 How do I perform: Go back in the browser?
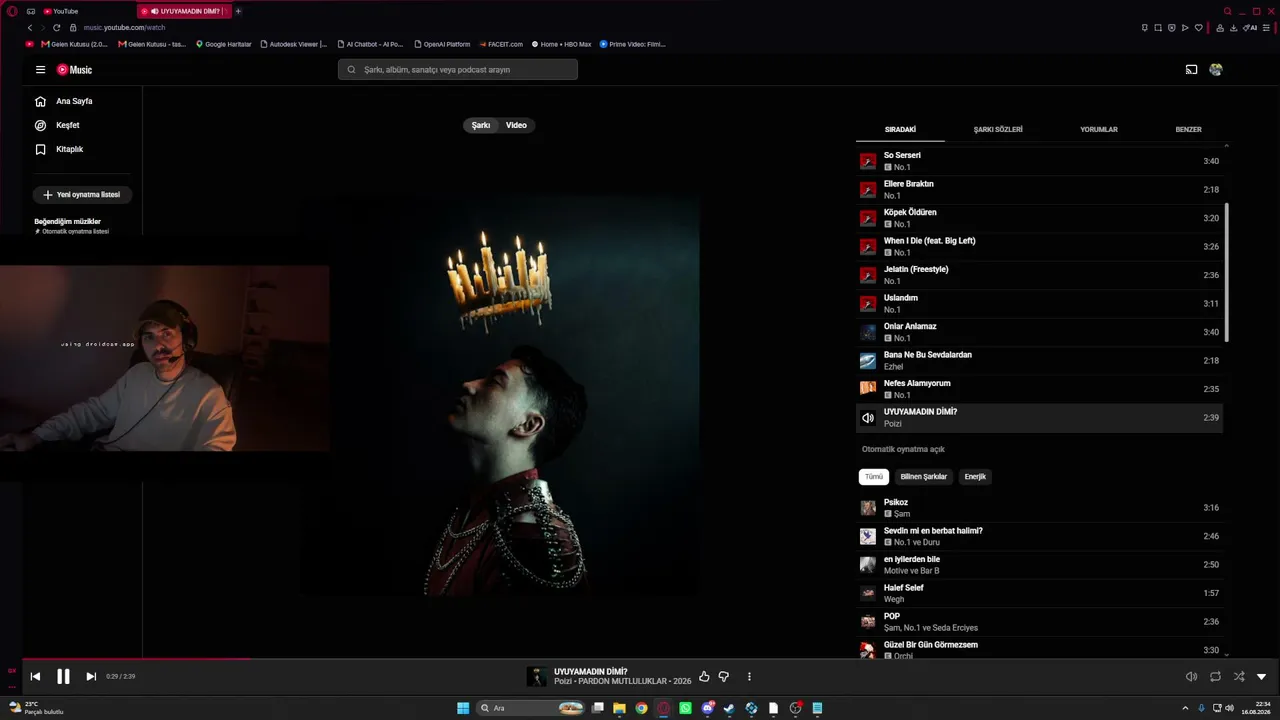click(x=30, y=28)
